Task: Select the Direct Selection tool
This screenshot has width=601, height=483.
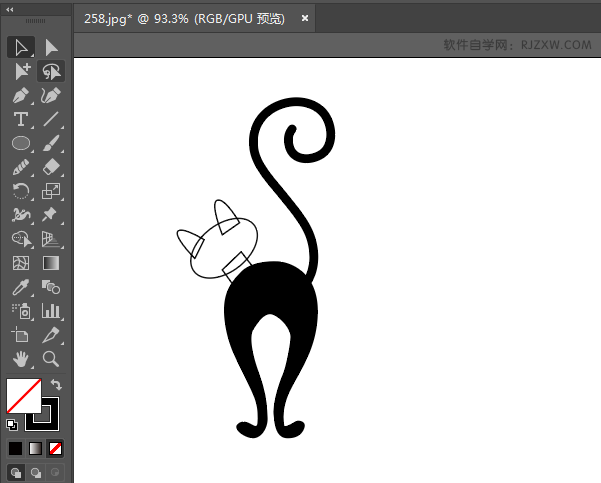Action: pyautogui.click(x=51, y=48)
